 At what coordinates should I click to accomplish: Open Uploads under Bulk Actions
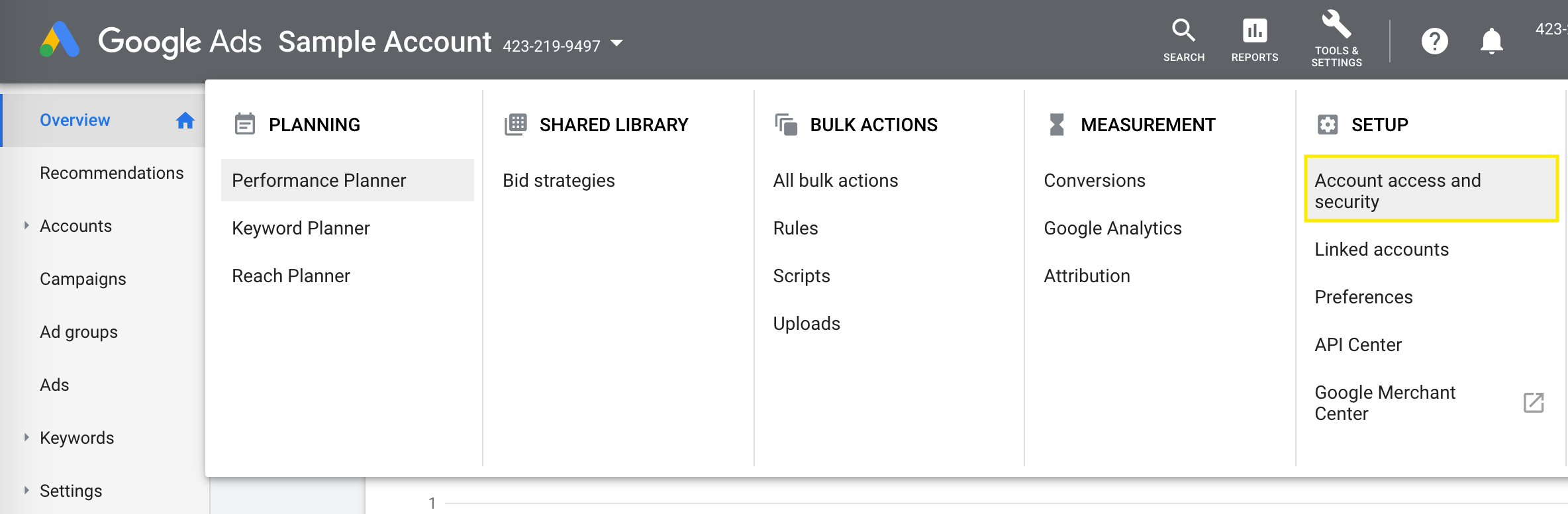807,323
